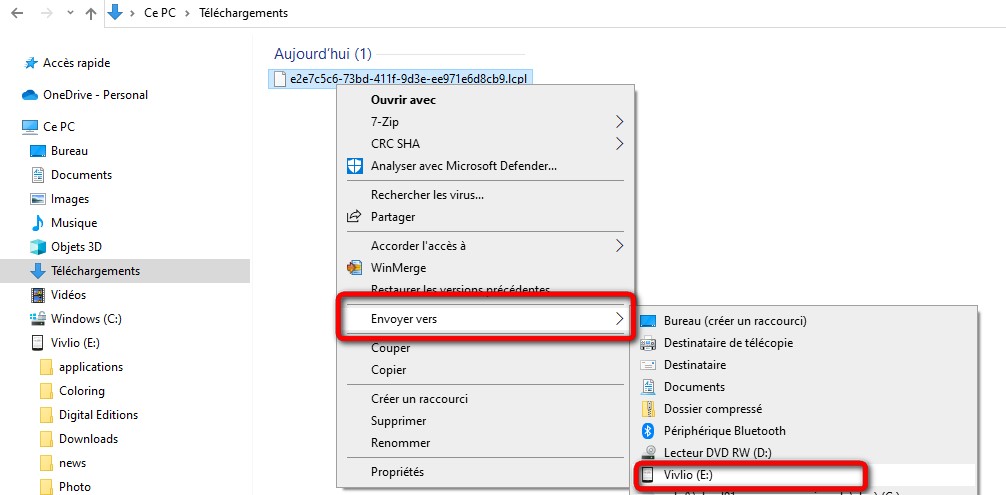Open the Téléchargements folder in sidebar
This screenshot has height=495, width=1006.
(95, 271)
